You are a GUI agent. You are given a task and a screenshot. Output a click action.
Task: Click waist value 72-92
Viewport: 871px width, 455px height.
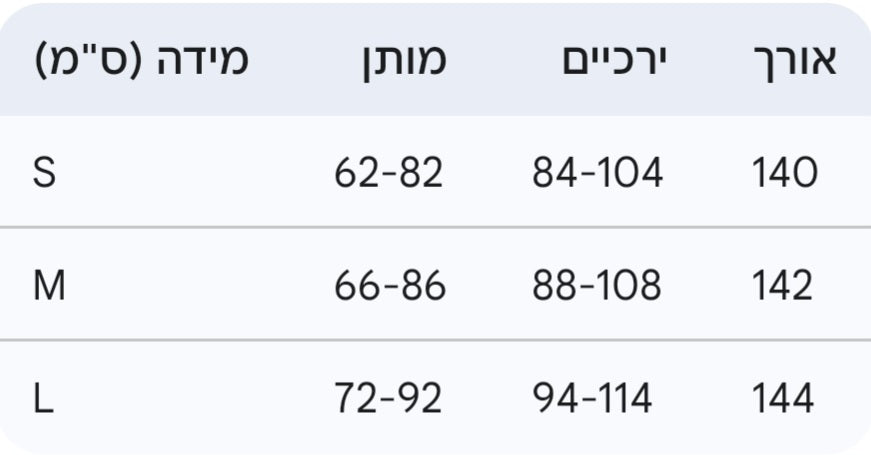pyautogui.click(x=388, y=400)
